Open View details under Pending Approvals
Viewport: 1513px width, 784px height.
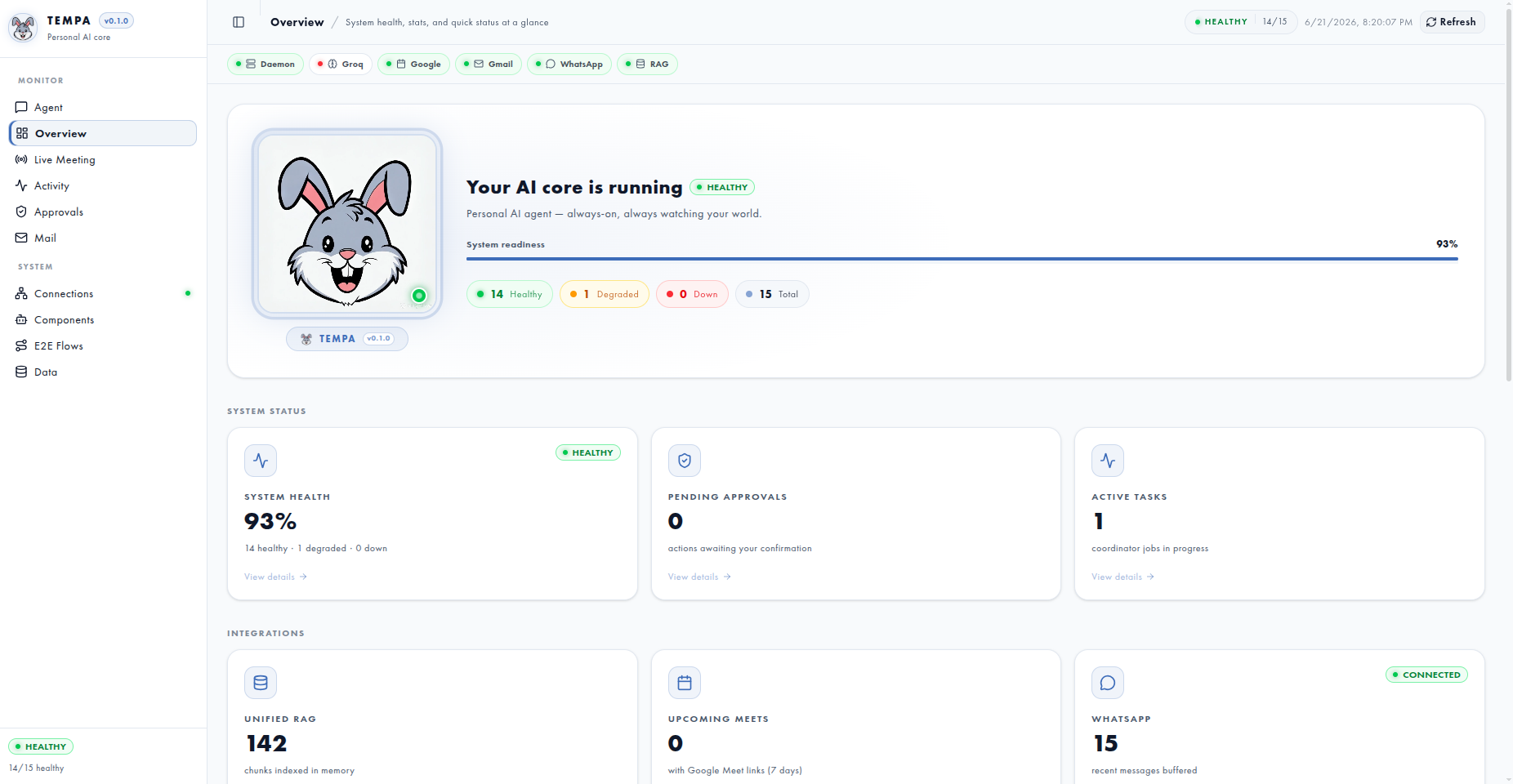coord(699,577)
